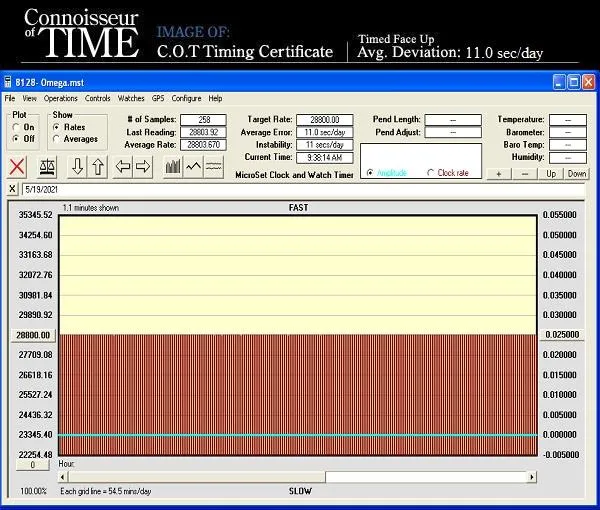Click the Down button
The width and height of the screenshot is (600, 510).
point(577,174)
